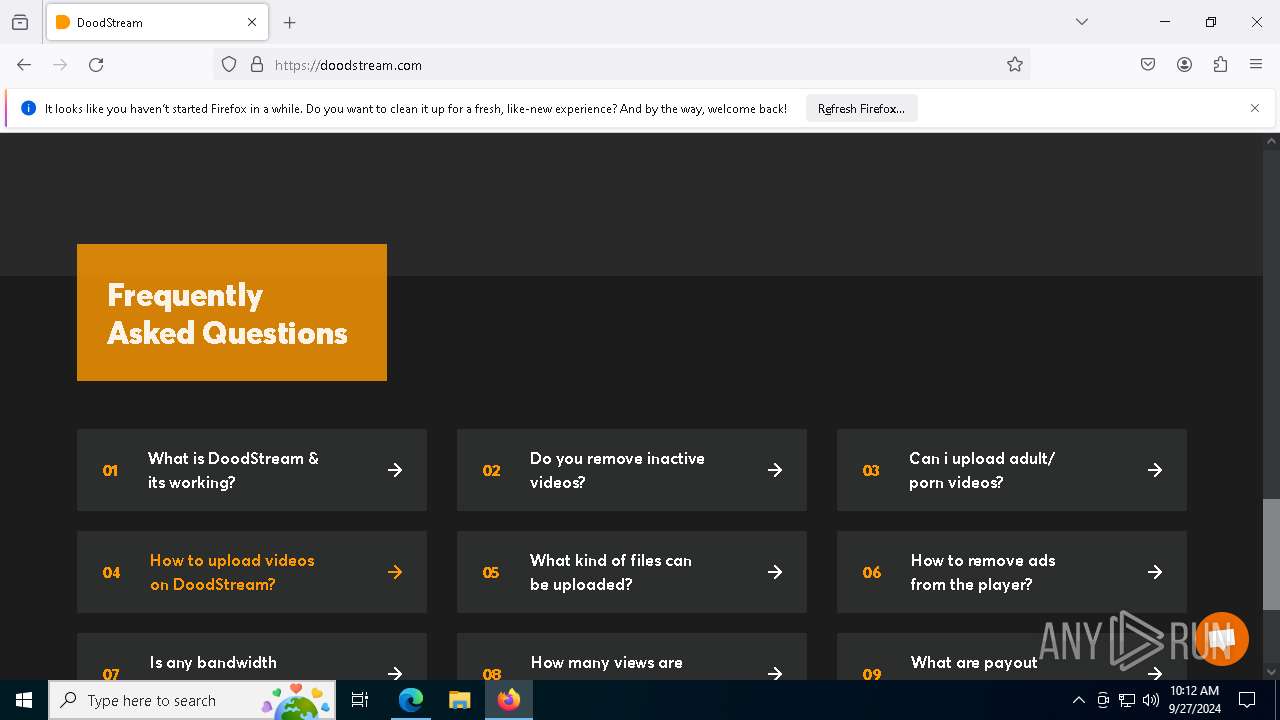The height and width of the screenshot is (720, 1280).
Task: Click orange arrow on FAQ 04
Action: tap(395, 572)
